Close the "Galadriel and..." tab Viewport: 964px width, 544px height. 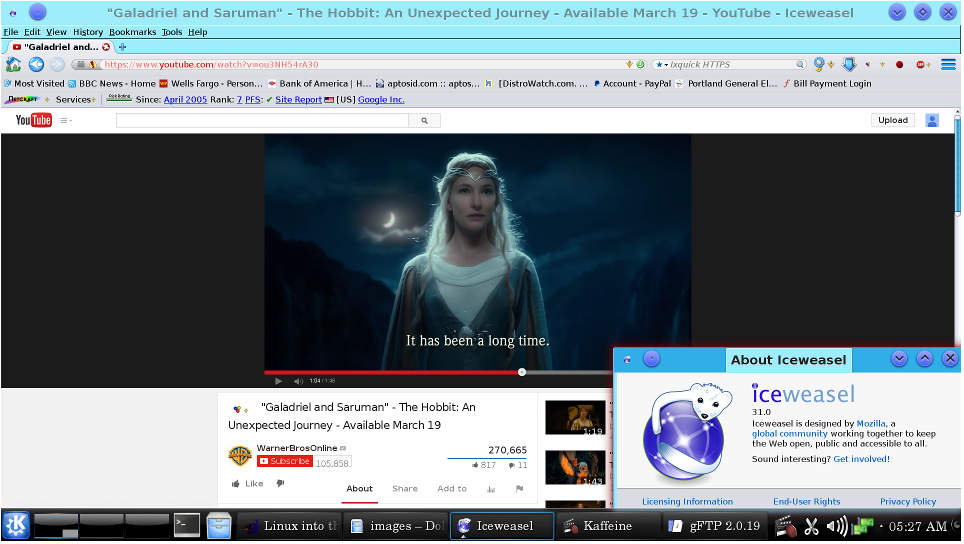(x=106, y=47)
